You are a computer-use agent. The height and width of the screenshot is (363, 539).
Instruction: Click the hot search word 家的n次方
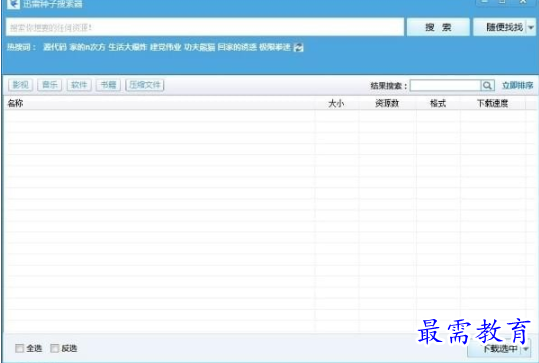[x=87, y=47]
